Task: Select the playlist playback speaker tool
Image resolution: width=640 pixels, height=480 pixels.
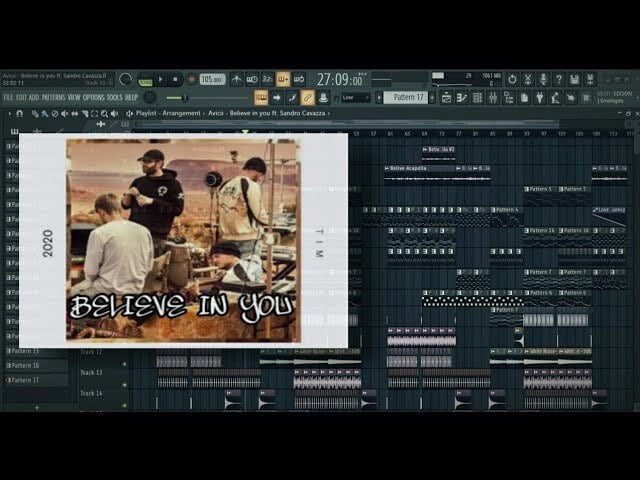Action: tap(114, 113)
